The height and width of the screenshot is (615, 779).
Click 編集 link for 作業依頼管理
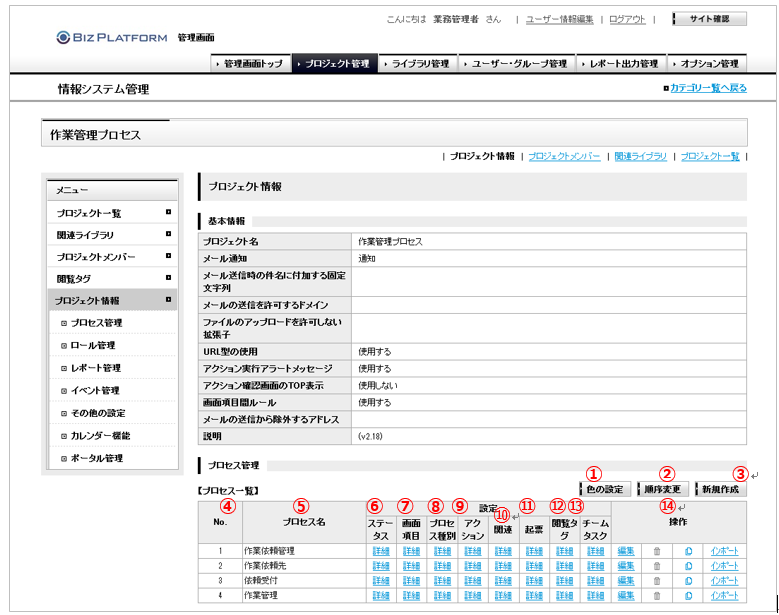(626, 551)
